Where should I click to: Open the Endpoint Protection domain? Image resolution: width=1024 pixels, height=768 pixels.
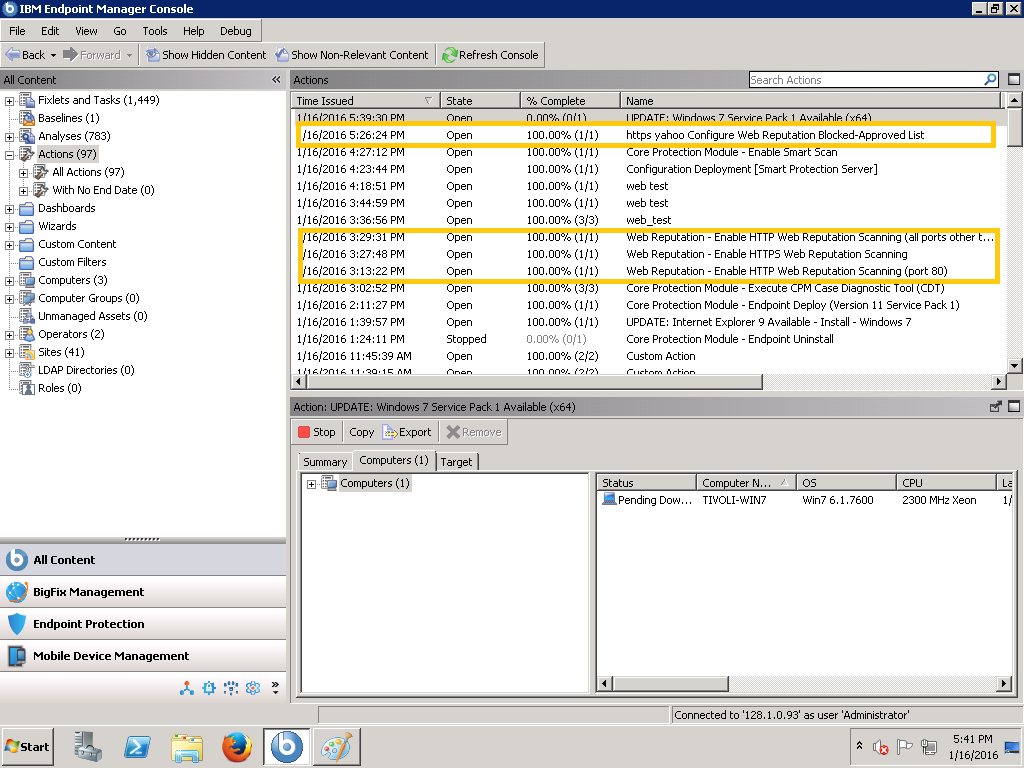[x=143, y=624]
